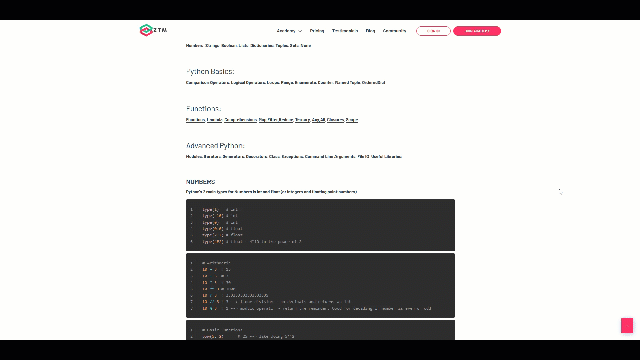Open the Any, All link
The width and height of the screenshot is (640, 360).
point(318,120)
